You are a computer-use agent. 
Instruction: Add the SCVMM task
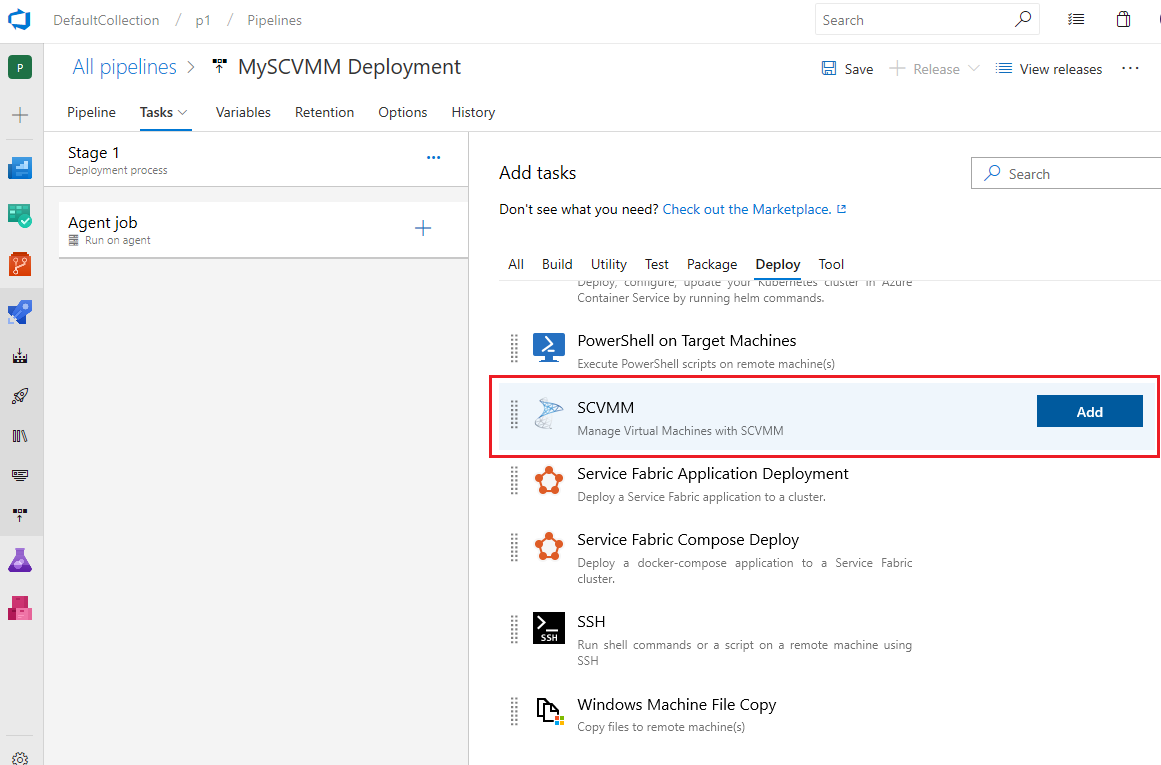(1089, 412)
